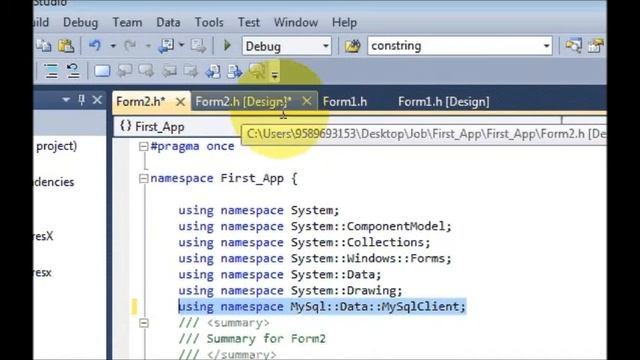Open the Redo history dropdown arrow
Viewport: 640px width, 360px height.
click(x=149, y=46)
